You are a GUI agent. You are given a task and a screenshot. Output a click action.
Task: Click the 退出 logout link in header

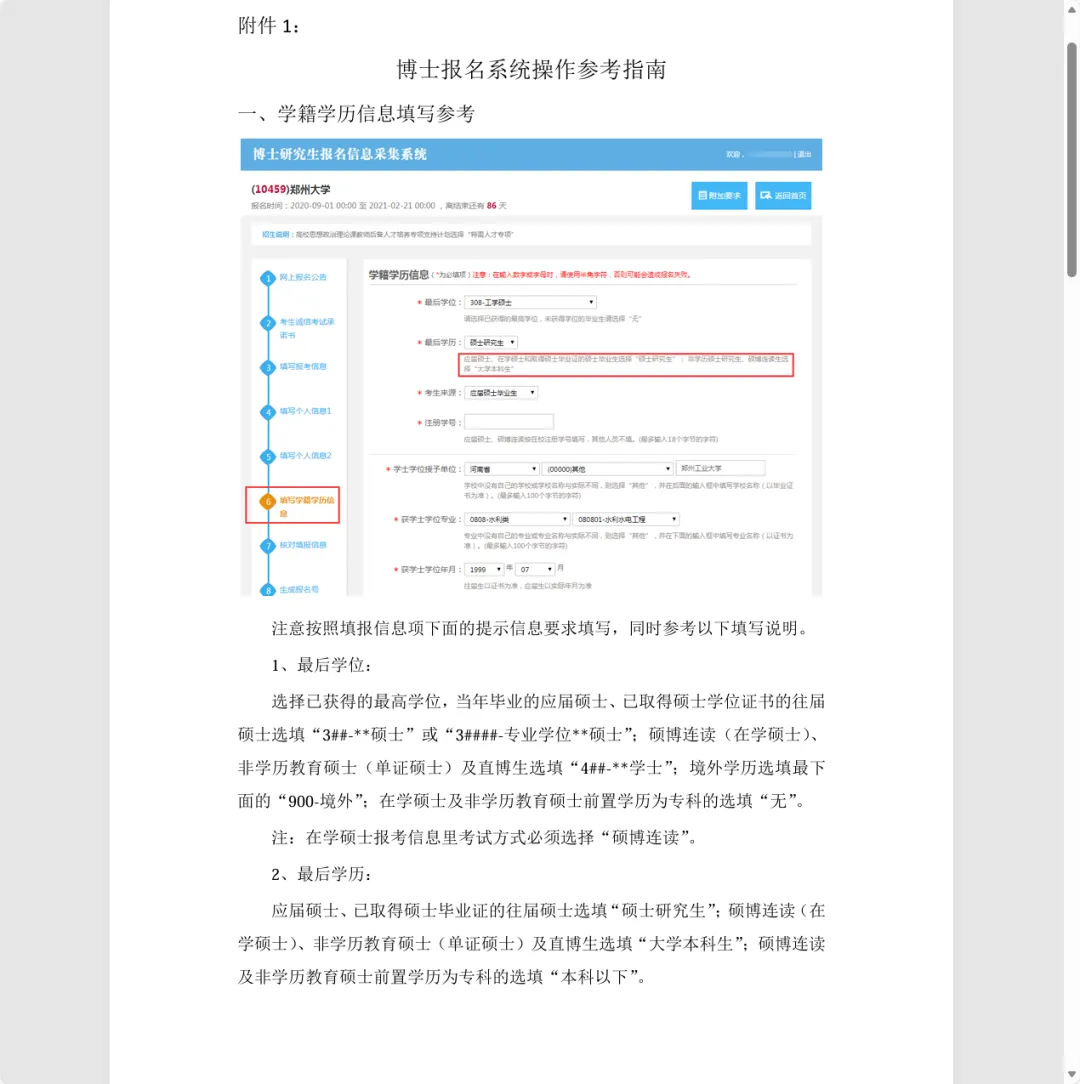point(804,154)
